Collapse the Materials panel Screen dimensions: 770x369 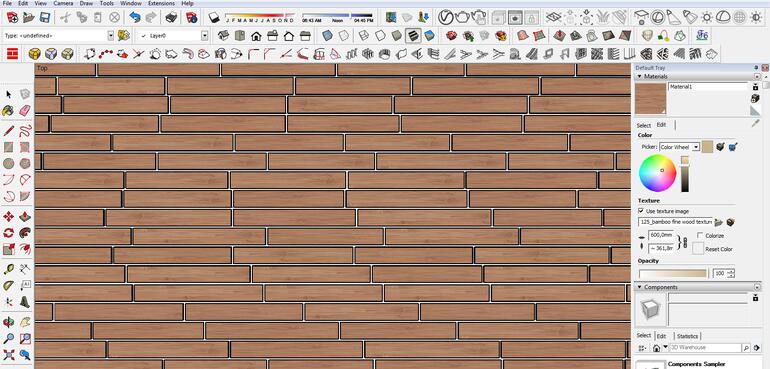tap(639, 77)
